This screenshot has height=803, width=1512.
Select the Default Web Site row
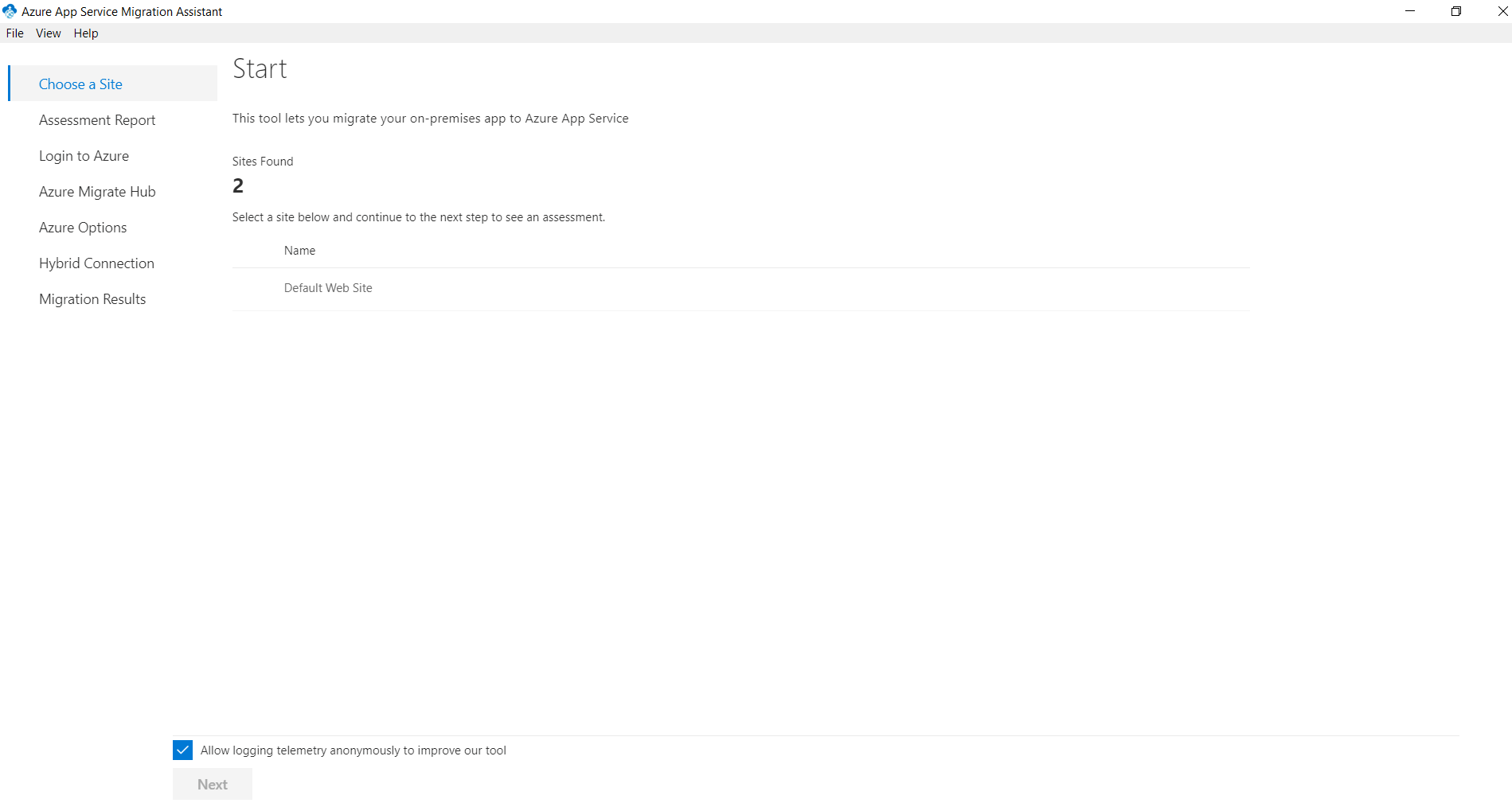pos(740,288)
